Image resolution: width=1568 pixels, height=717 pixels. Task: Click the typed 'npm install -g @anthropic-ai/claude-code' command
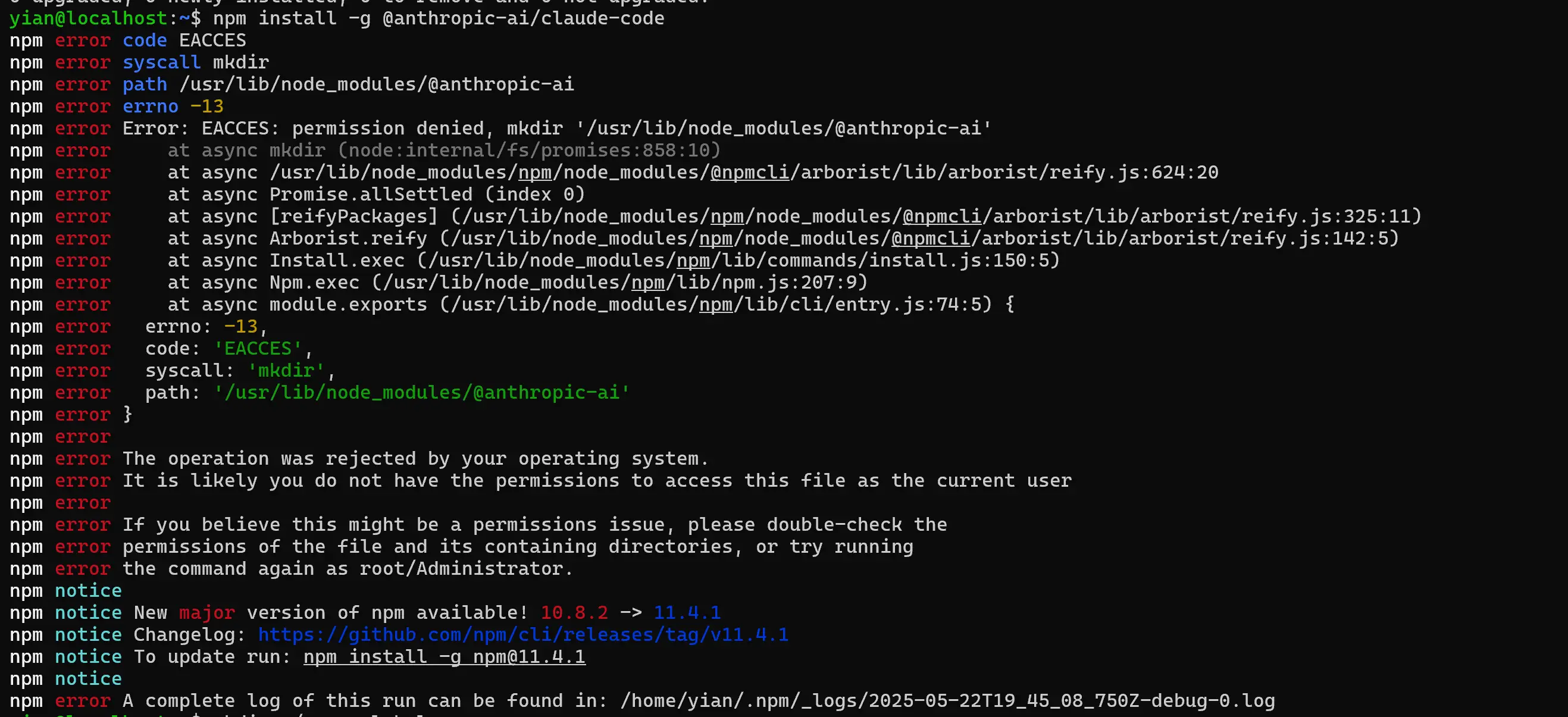438,18
